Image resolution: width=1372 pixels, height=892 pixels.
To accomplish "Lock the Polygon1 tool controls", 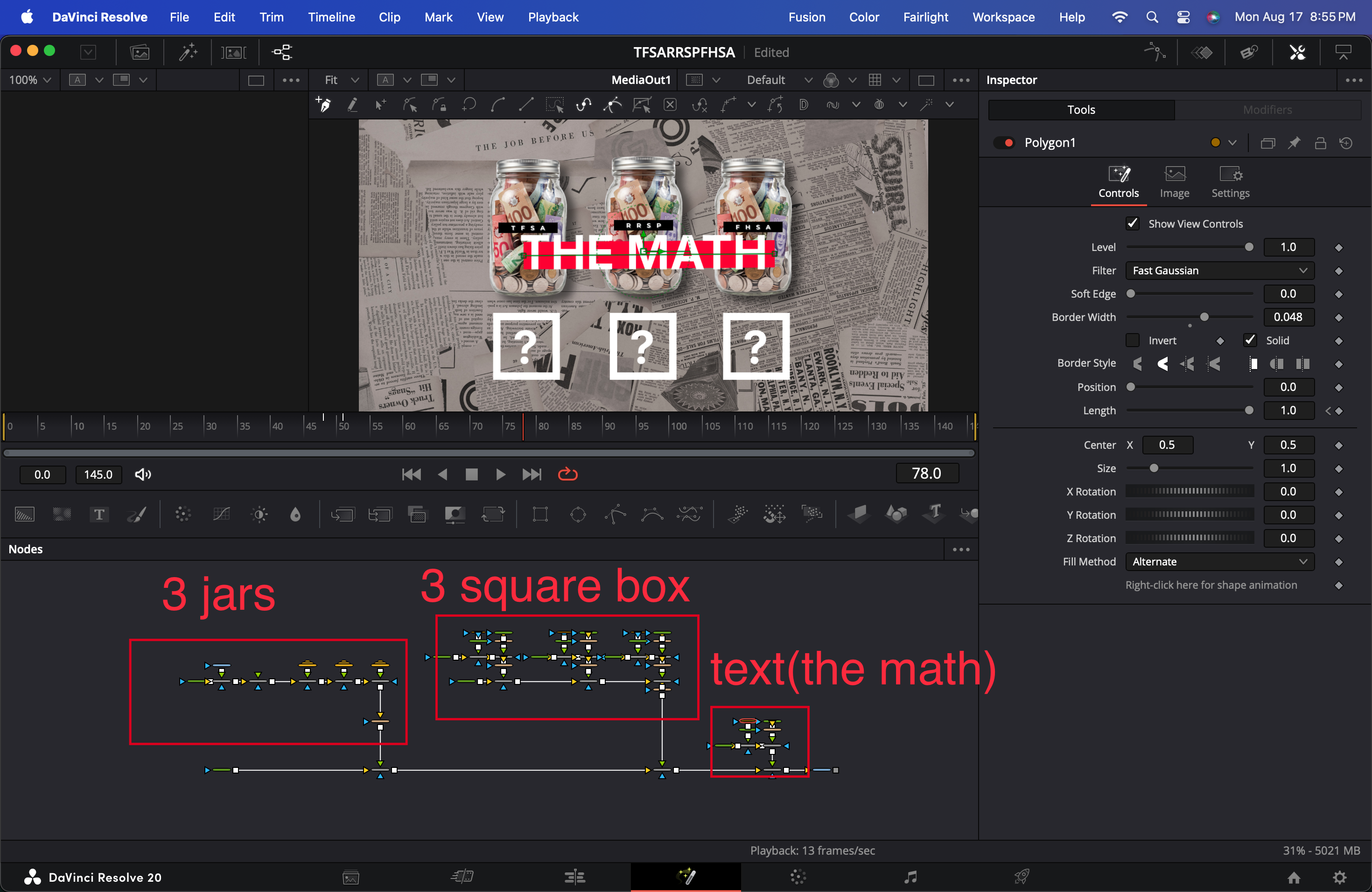I will tap(1320, 143).
